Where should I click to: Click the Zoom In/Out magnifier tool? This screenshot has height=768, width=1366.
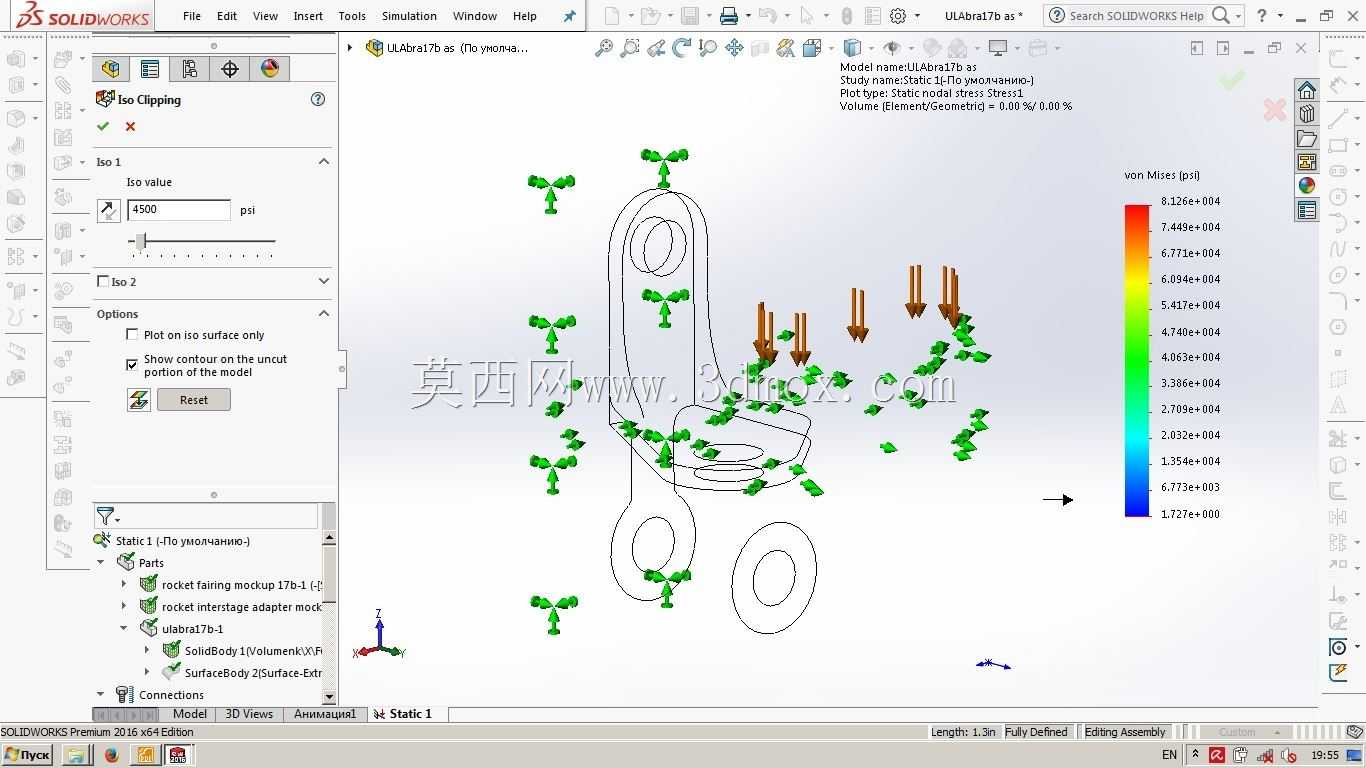pyautogui.click(x=708, y=47)
